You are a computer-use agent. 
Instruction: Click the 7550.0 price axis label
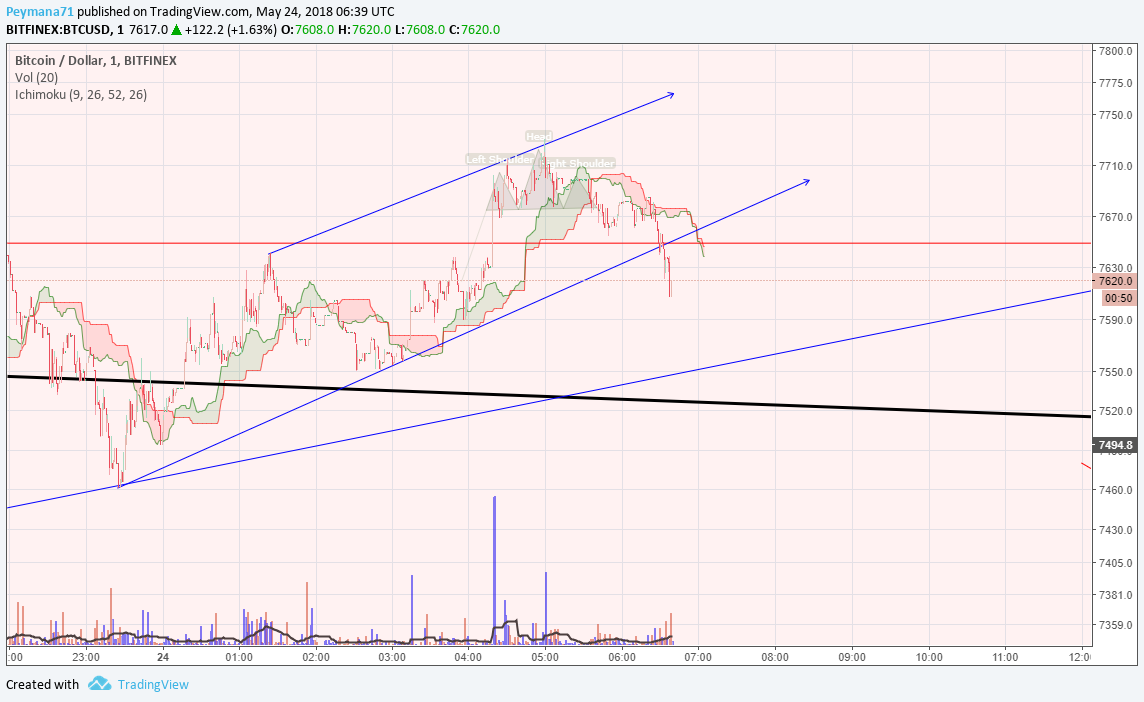1116,372
